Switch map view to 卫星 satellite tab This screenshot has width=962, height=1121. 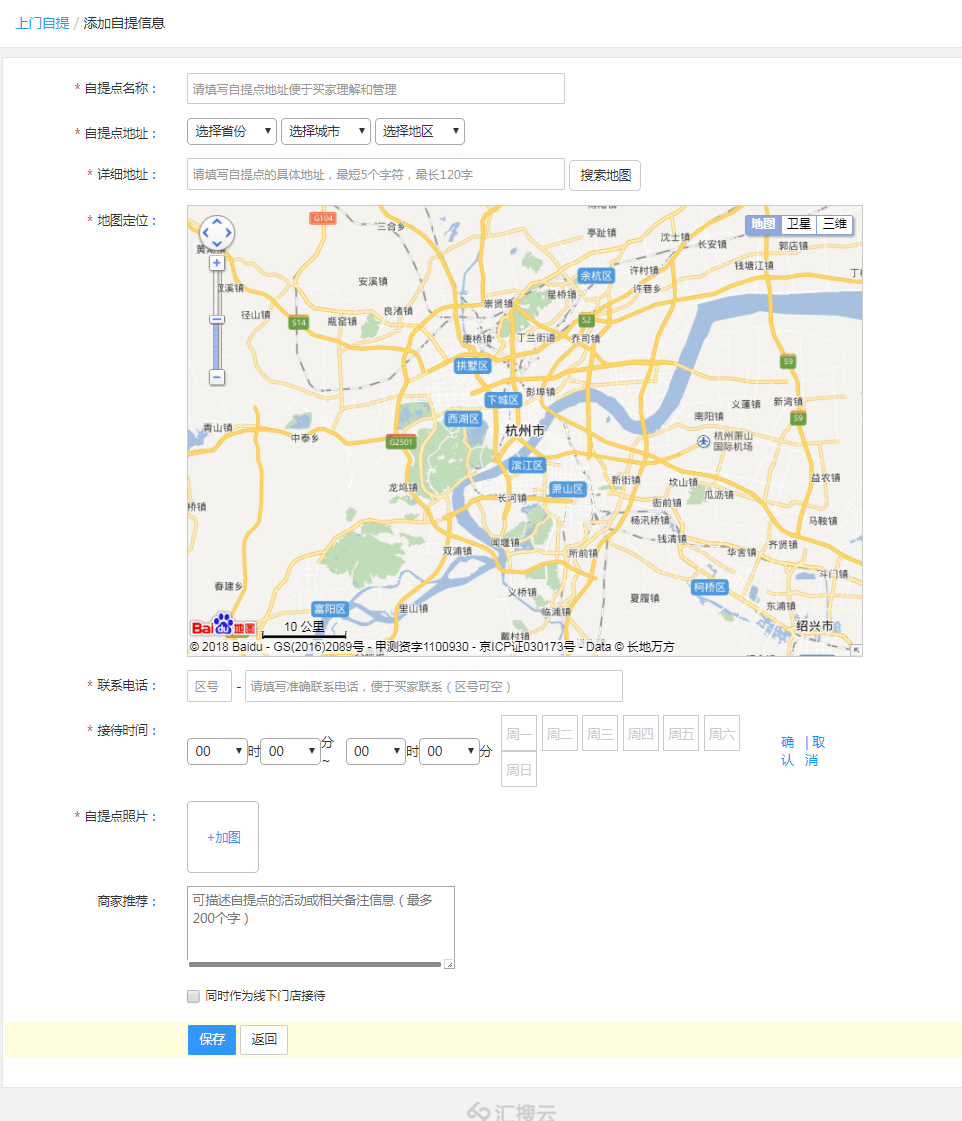click(798, 224)
